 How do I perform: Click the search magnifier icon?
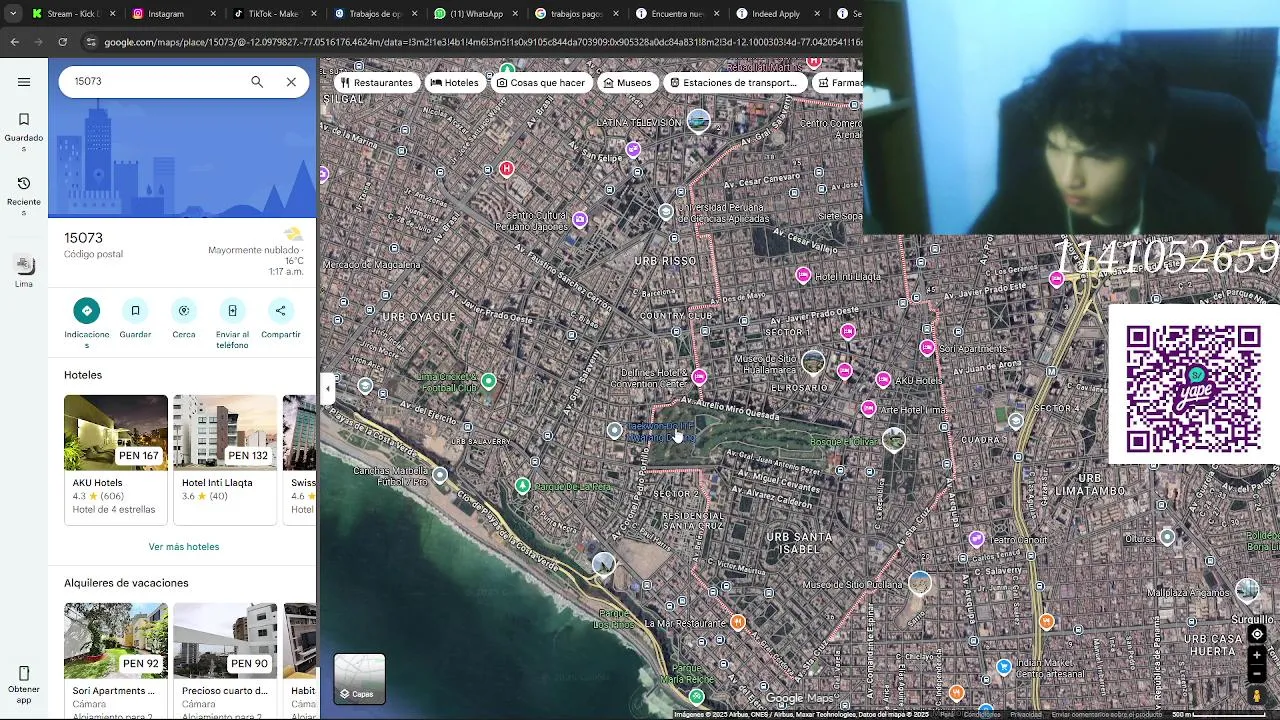click(x=257, y=82)
